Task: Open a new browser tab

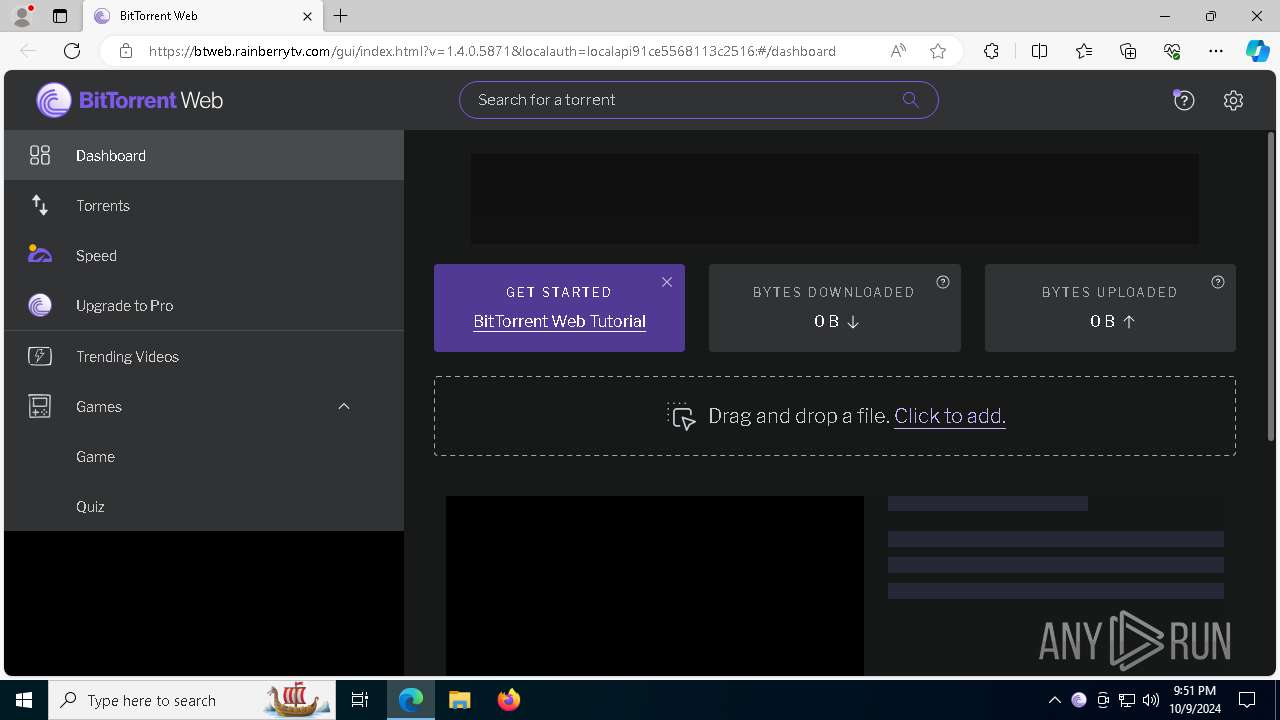Action: [x=341, y=16]
